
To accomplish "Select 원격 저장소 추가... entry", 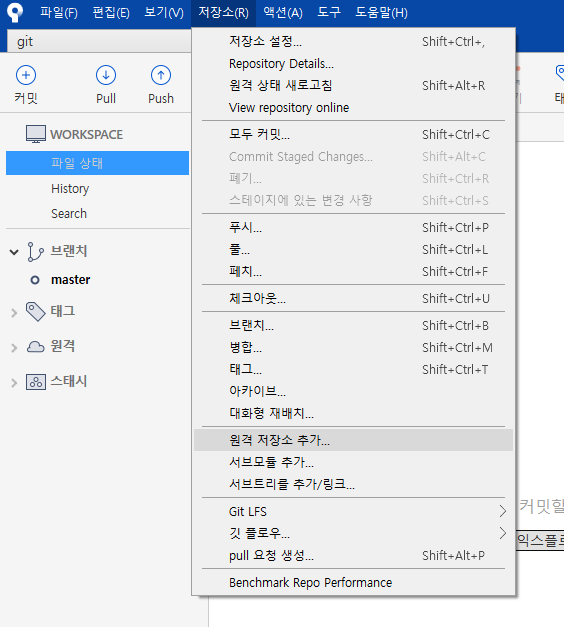I will pos(354,440).
